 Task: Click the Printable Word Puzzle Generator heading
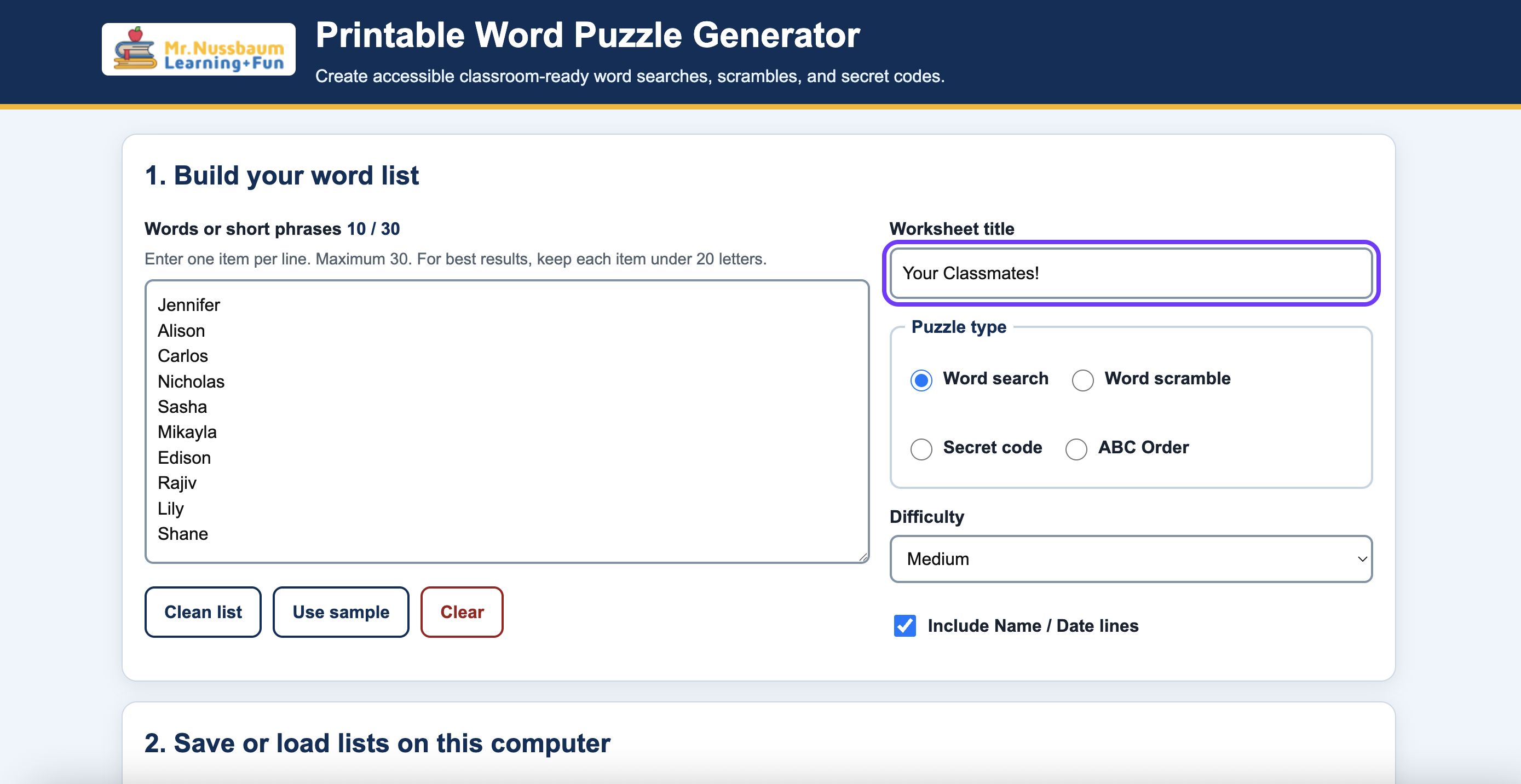click(587, 35)
